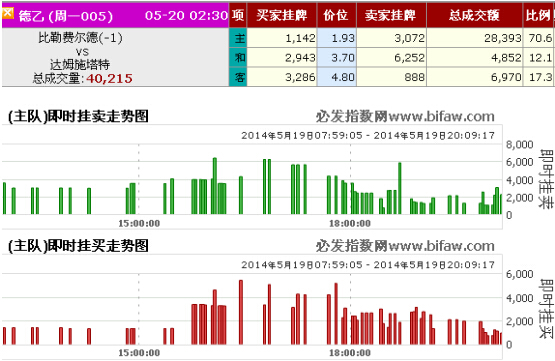The height and width of the screenshot is (361, 555).
Task: Click the home total traded amount 28,393
Action: click(503, 38)
